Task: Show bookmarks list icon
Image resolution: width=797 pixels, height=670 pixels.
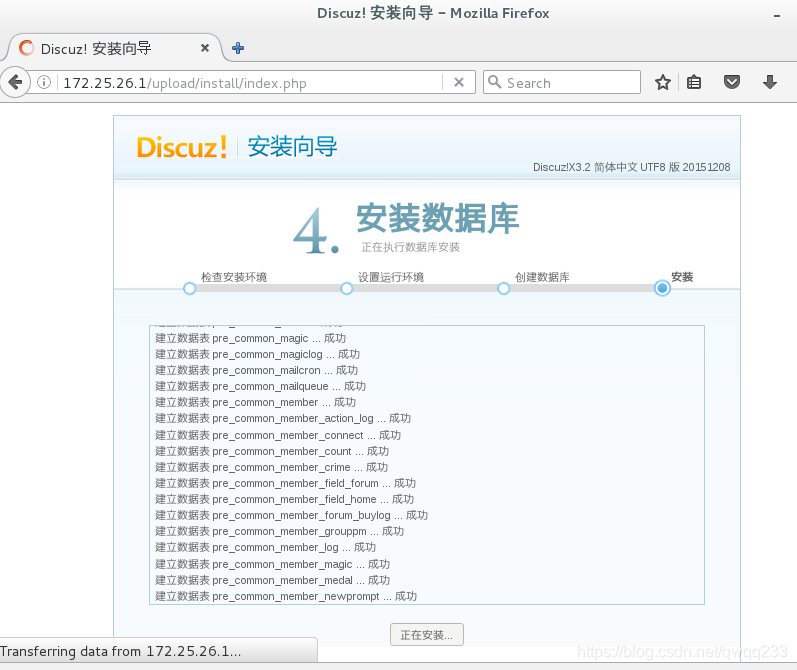Action: 694,82
